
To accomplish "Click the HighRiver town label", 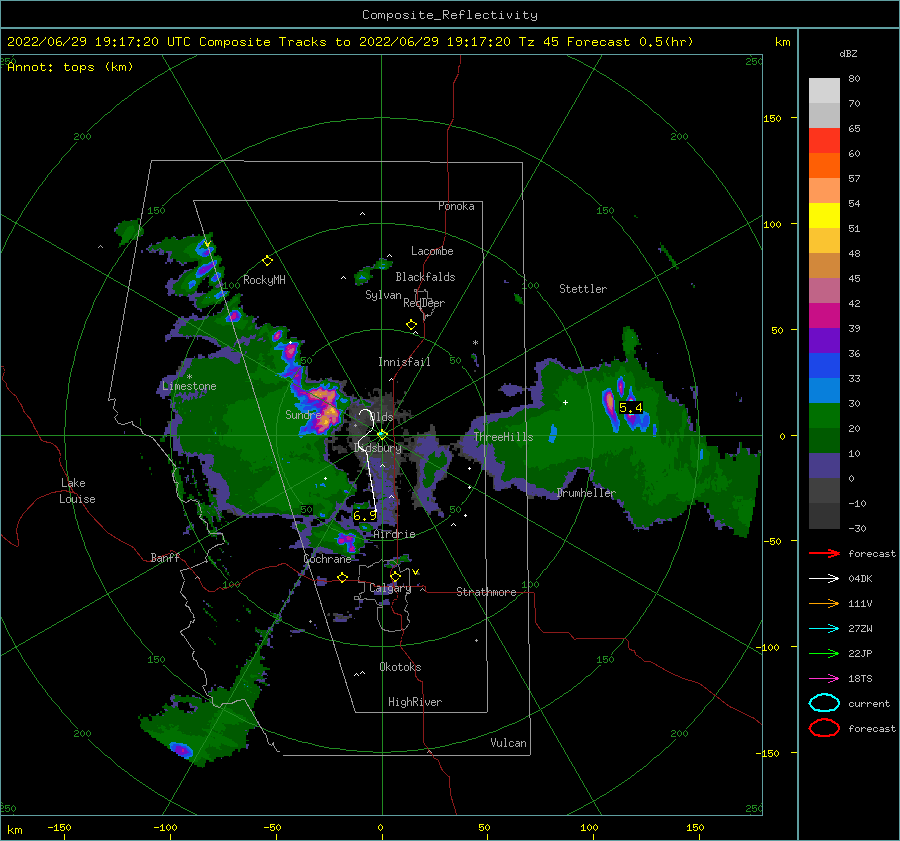I will pos(415,702).
